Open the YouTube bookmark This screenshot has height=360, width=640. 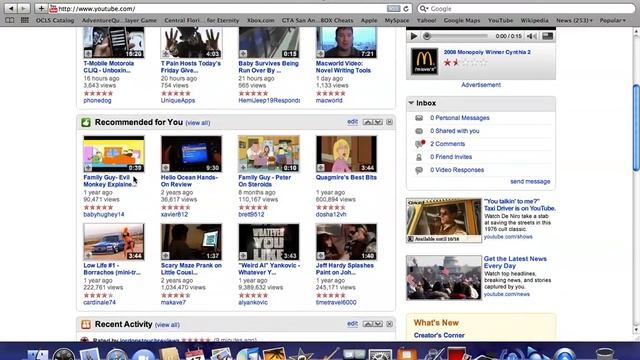pos(500,20)
